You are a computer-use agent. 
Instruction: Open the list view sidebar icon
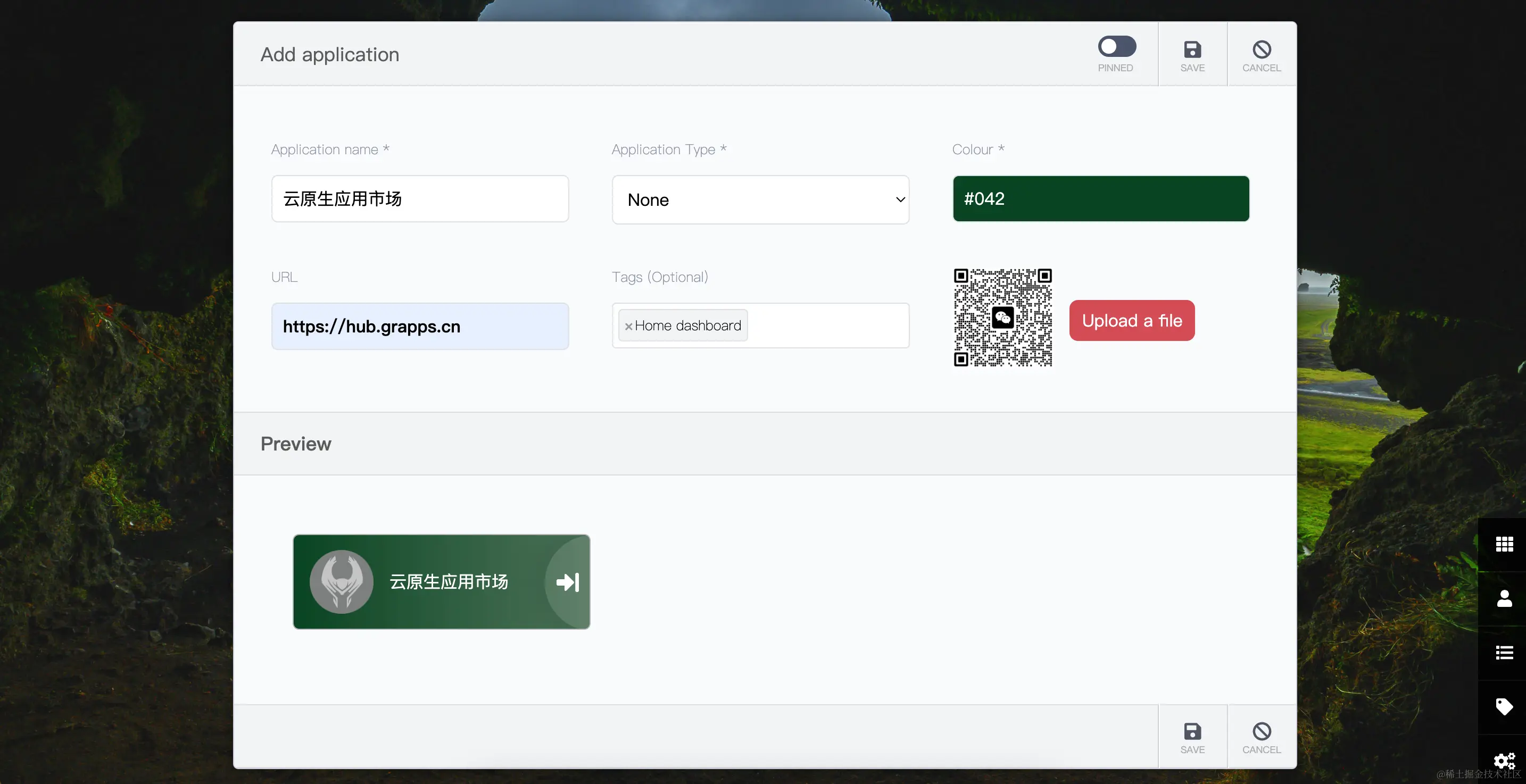pyautogui.click(x=1504, y=652)
